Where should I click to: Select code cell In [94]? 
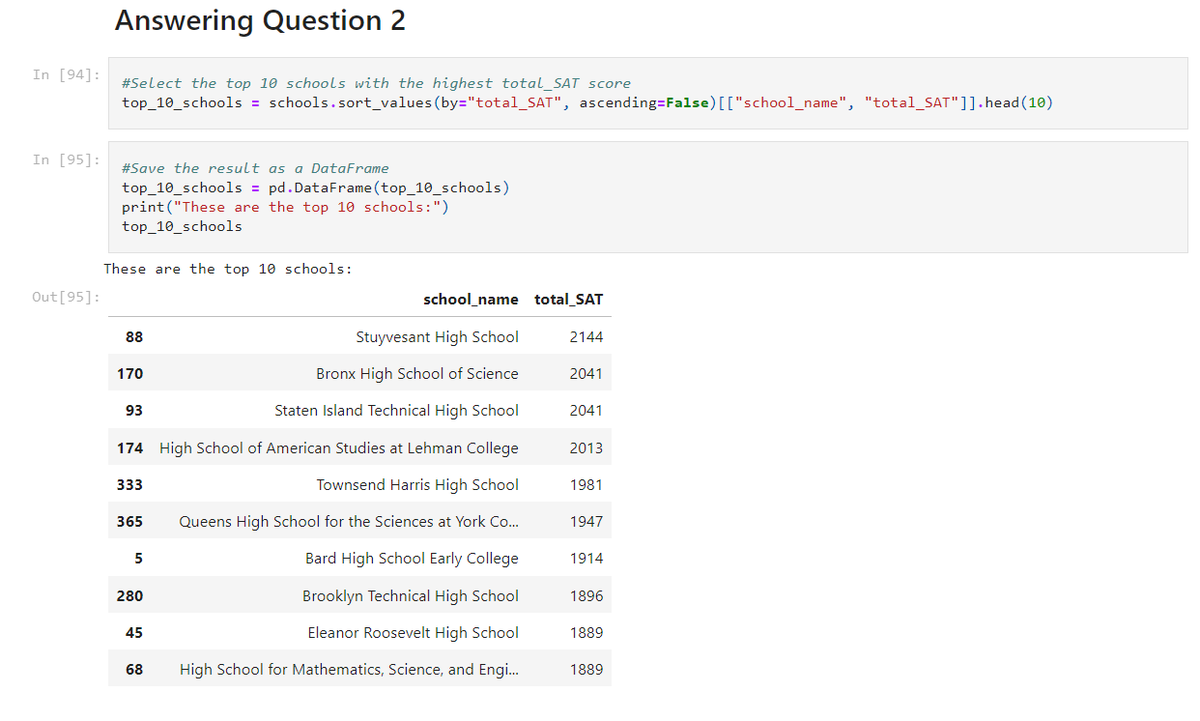[x=648, y=93]
